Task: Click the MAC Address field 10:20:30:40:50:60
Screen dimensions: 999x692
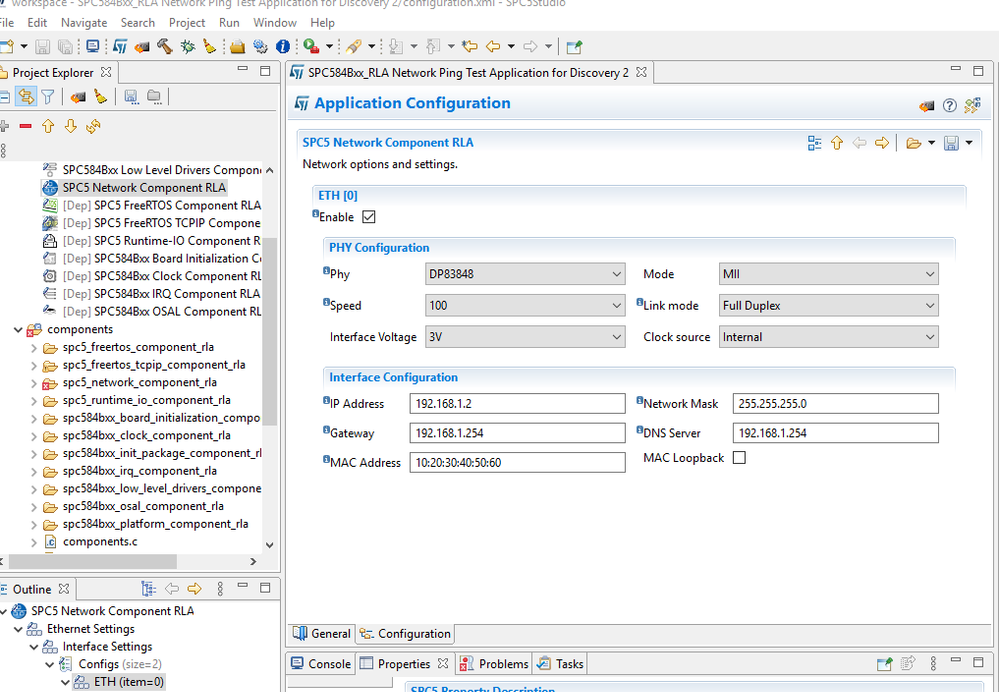Action: (517, 463)
